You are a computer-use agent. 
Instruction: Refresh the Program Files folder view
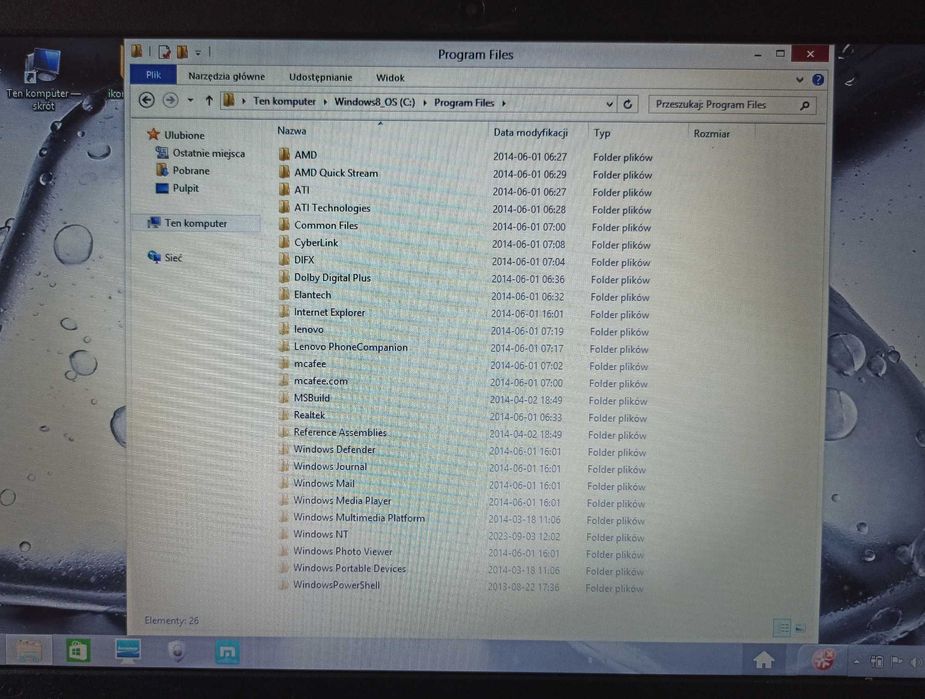pyautogui.click(x=628, y=104)
